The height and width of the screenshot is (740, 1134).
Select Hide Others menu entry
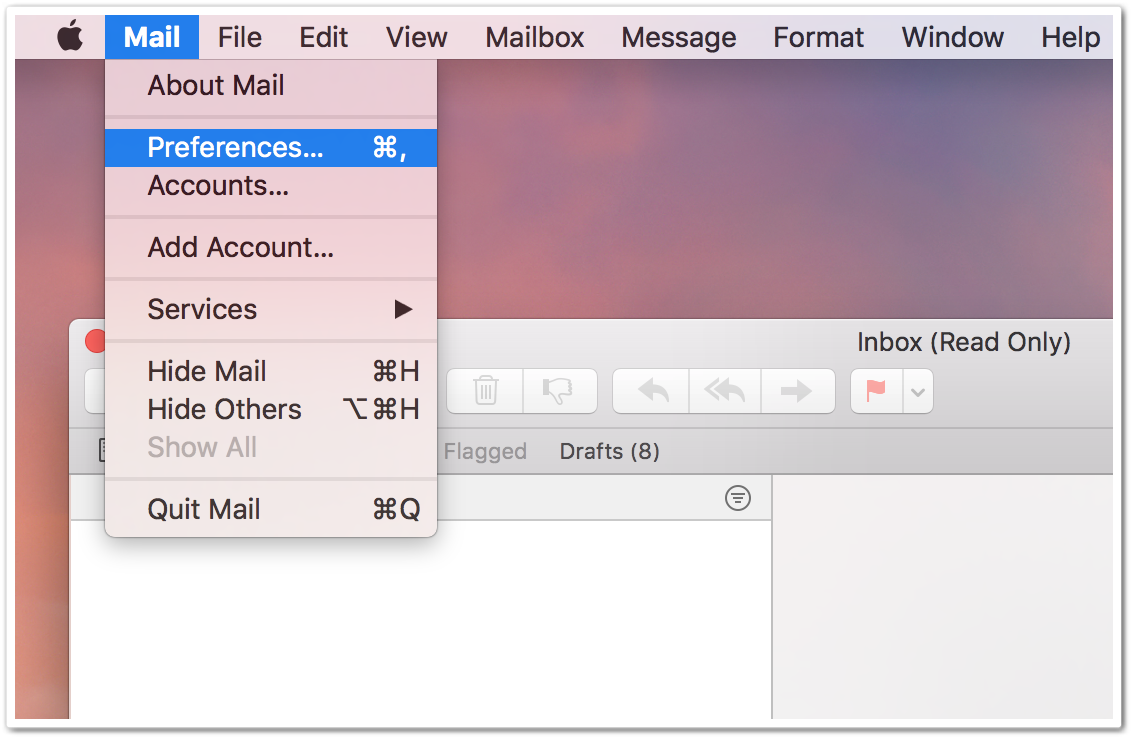click(x=270, y=409)
